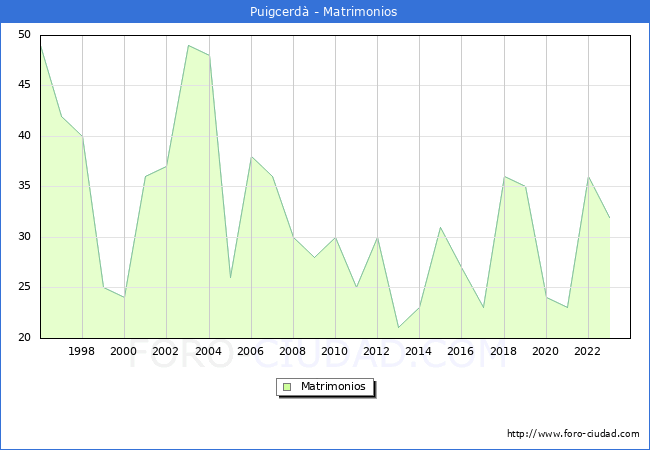This screenshot has height=450, width=650.
Task: Click the y-axis label 20
Action: coord(24,337)
